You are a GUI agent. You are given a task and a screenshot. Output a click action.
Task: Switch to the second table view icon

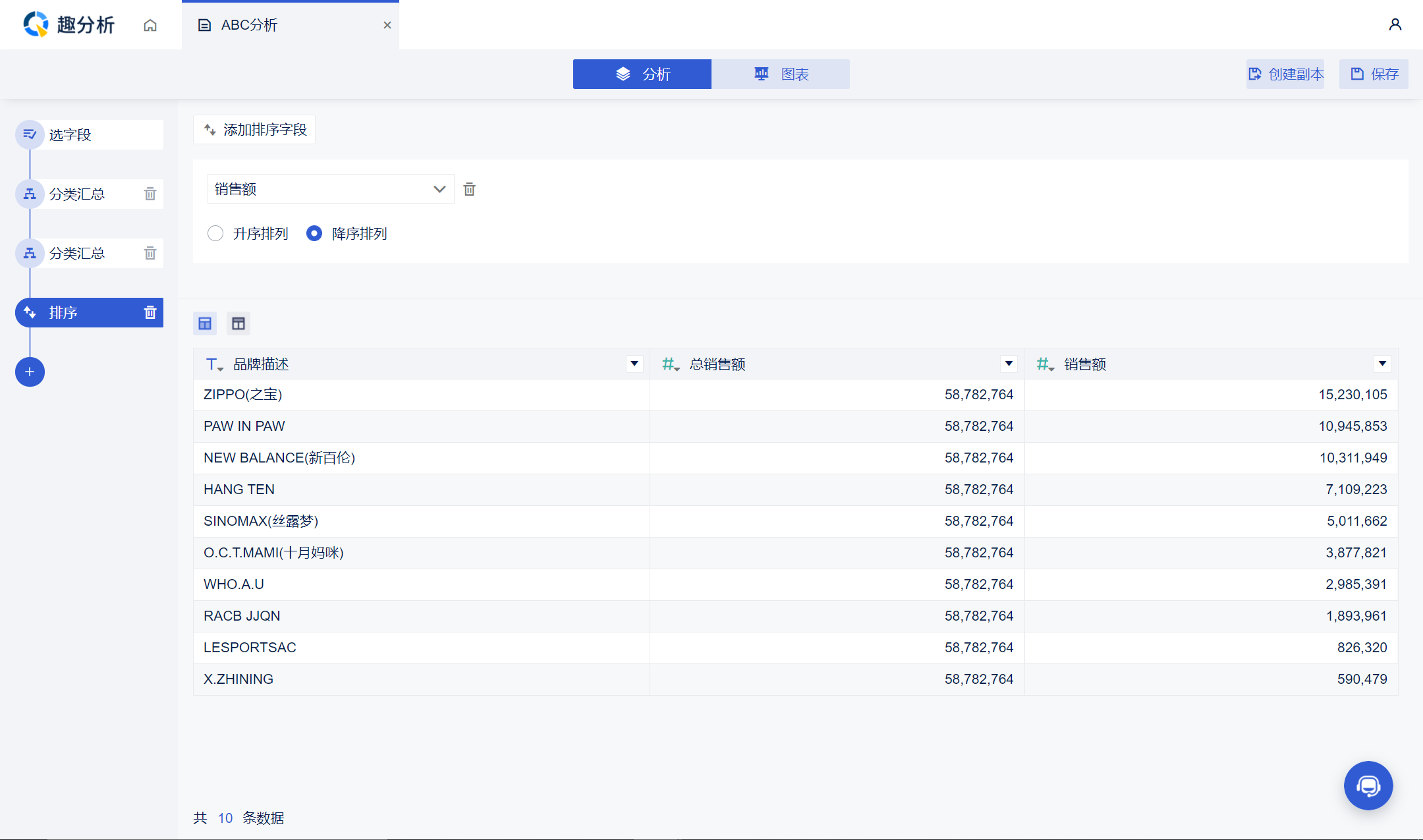(x=238, y=323)
